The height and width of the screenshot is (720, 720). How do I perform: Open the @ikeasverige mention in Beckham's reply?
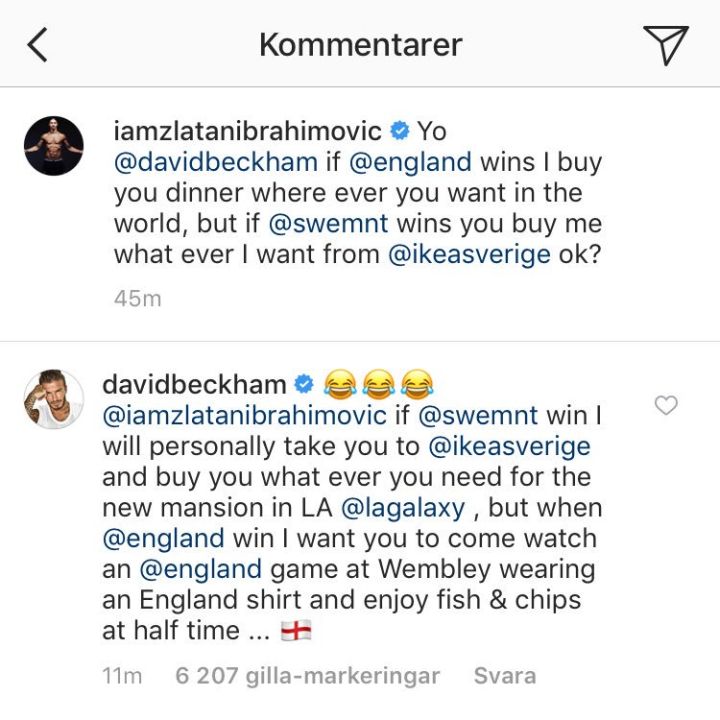point(510,447)
